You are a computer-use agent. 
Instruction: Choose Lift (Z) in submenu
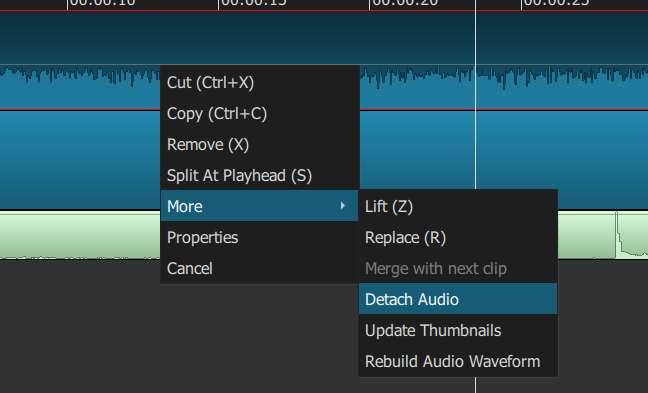(x=458, y=206)
